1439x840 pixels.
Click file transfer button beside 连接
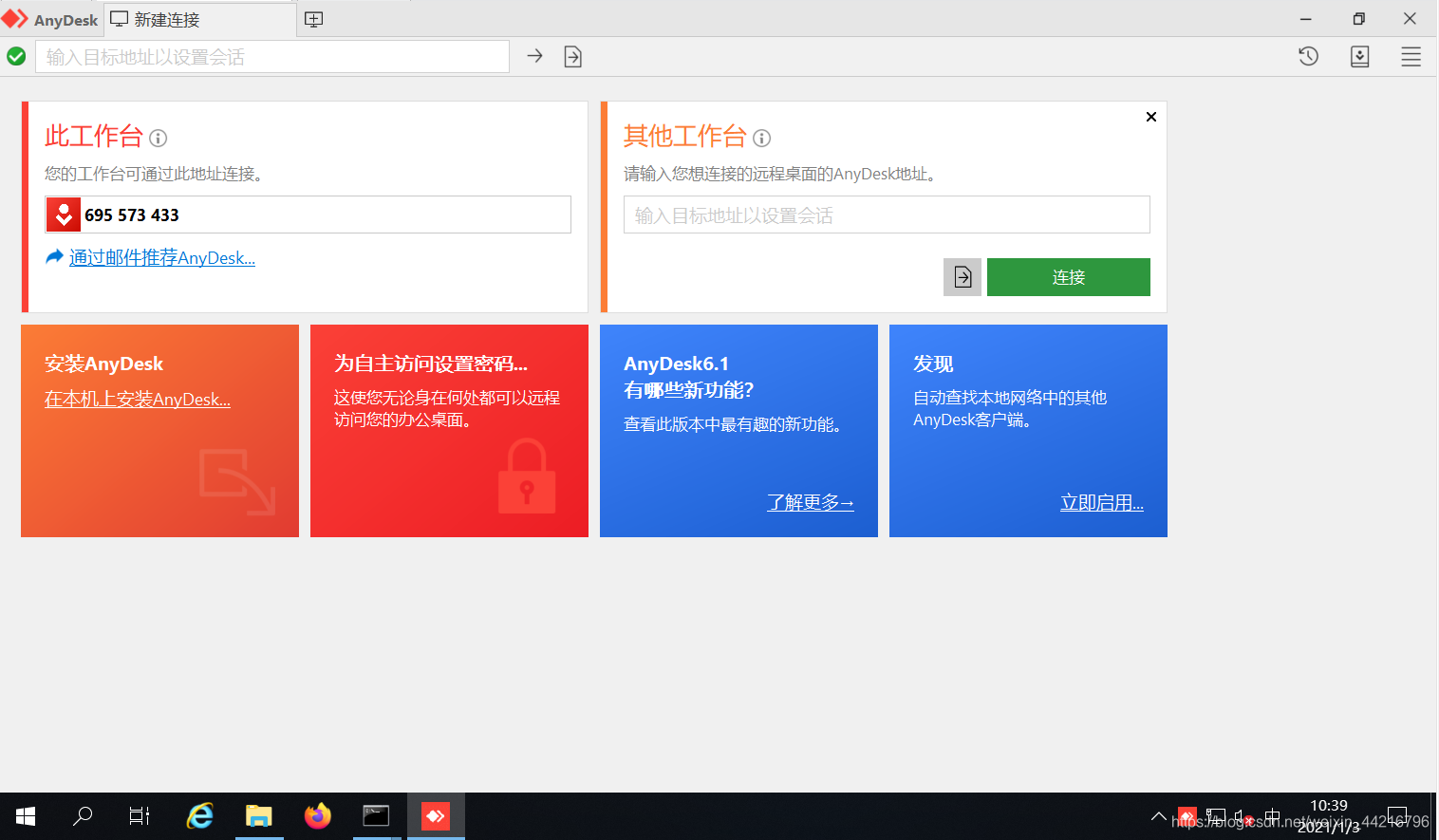point(962,277)
